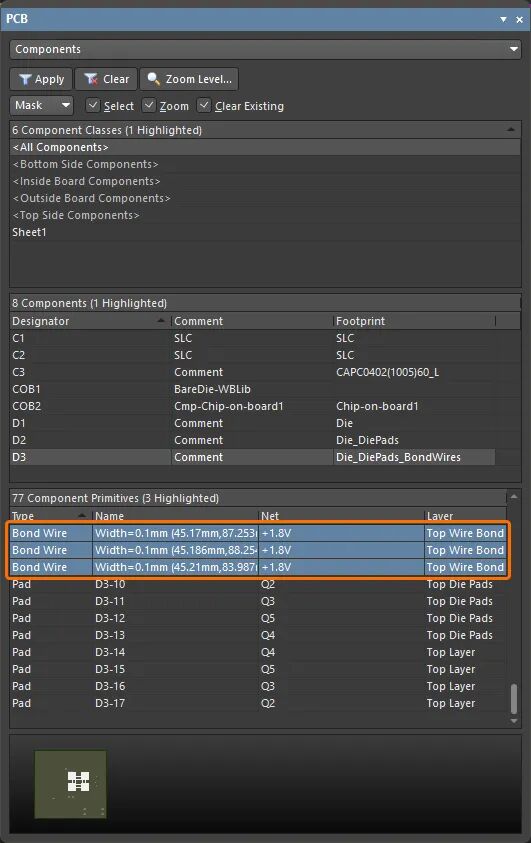The image size is (531, 843).
Task: Click the Designator column sort arrow
Action: point(161,320)
